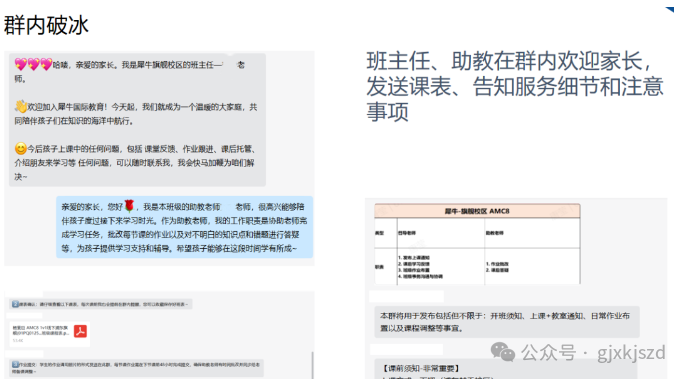Viewport: 687px width, 379px height.
Task: Click the 班主任、助教在群内欢迎家长 heading text
Action: (514, 86)
